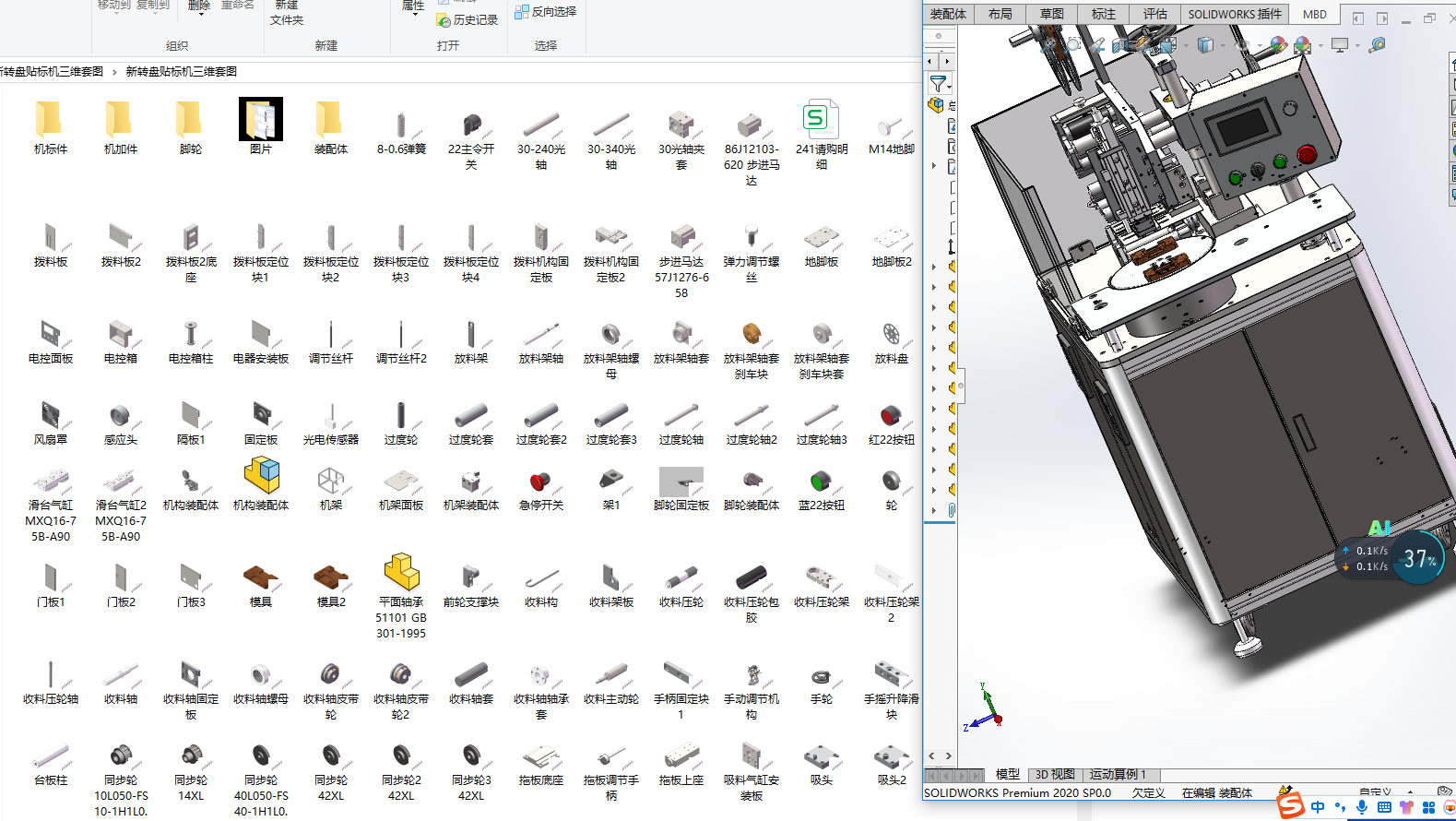The image size is (1456, 821).
Task: Click the feature tree filter funnel icon
Action: 938,84
